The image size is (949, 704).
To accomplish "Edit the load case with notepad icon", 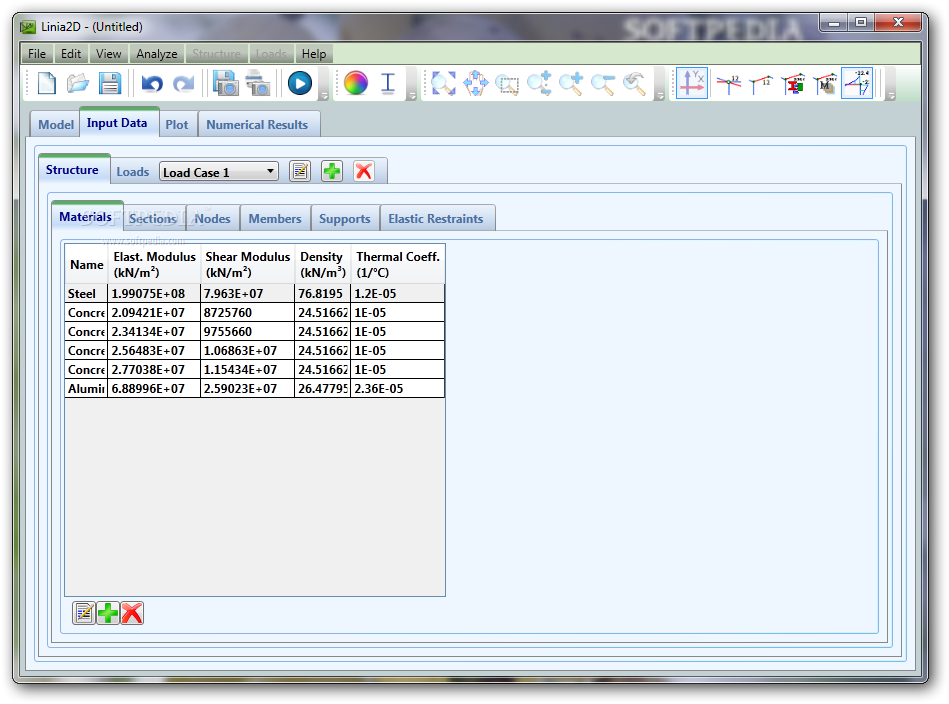I will 300,171.
